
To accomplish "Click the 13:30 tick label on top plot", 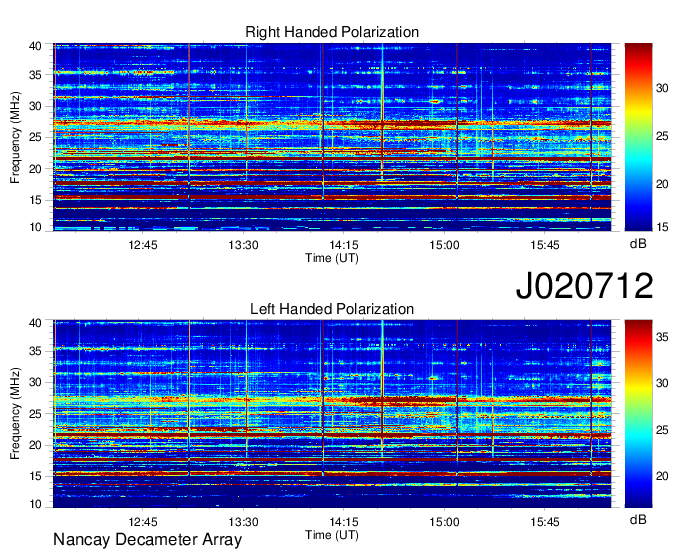I will [x=244, y=245].
